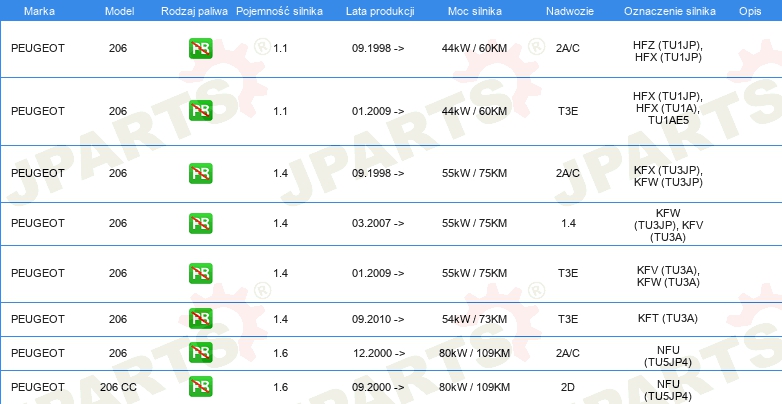
Task: Select the HFZ (TU1JP), HFX (TU1JP) engine cell
Action: point(668,51)
